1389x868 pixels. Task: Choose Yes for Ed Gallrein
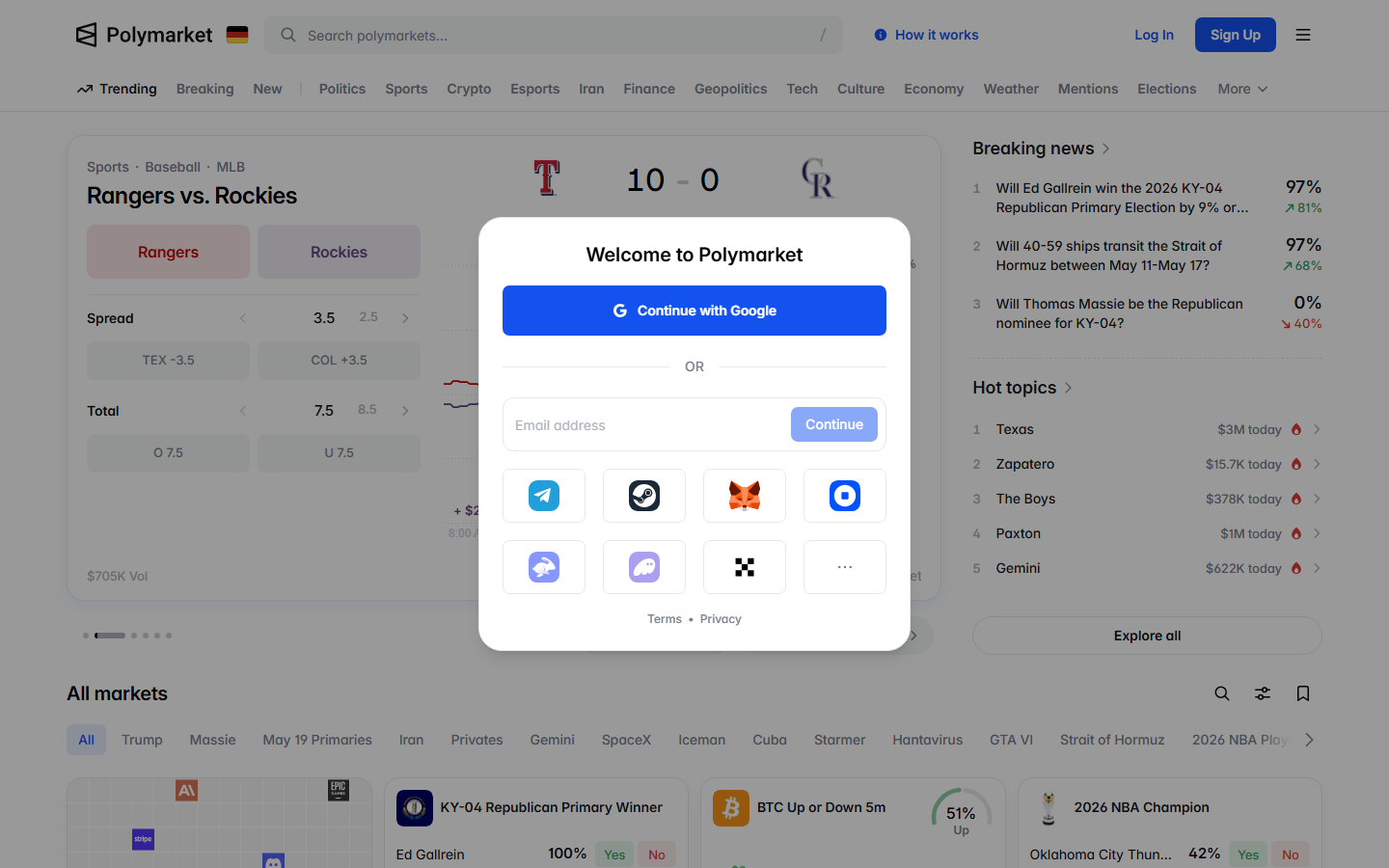pyautogui.click(x=614, y=854)
